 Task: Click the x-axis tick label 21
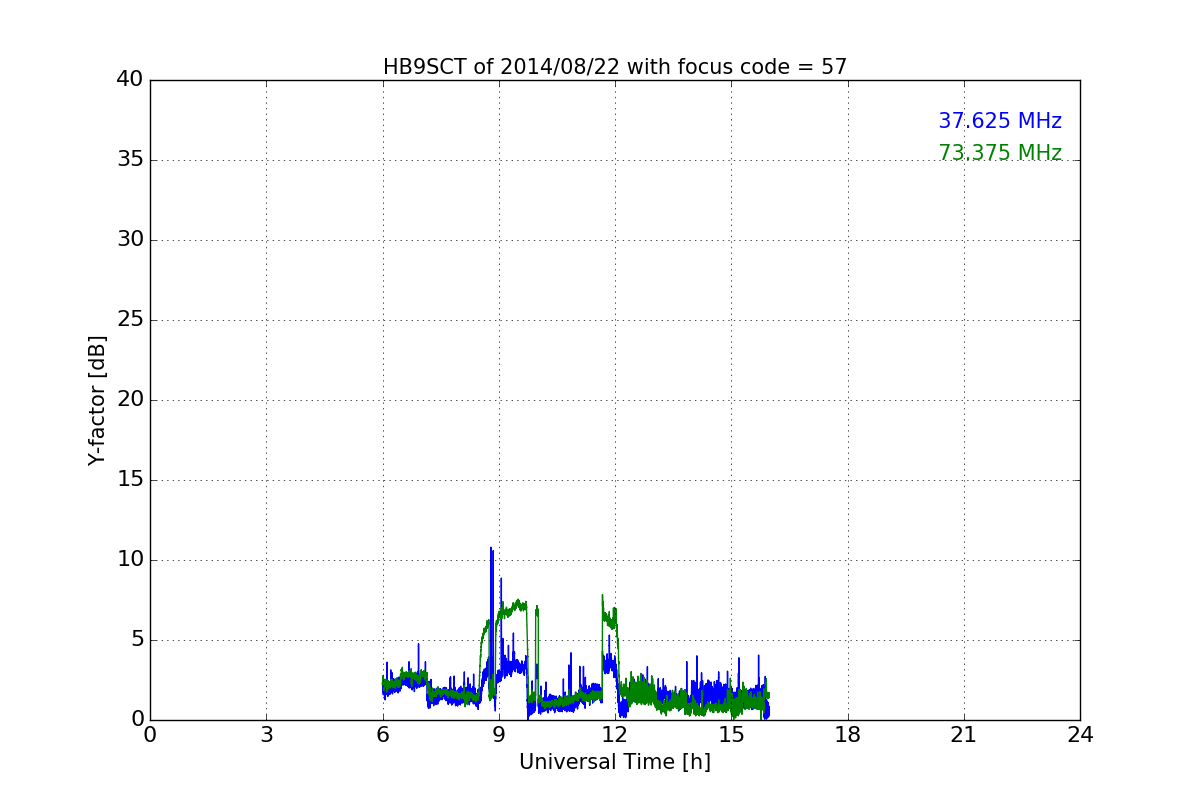click(964, 735)
